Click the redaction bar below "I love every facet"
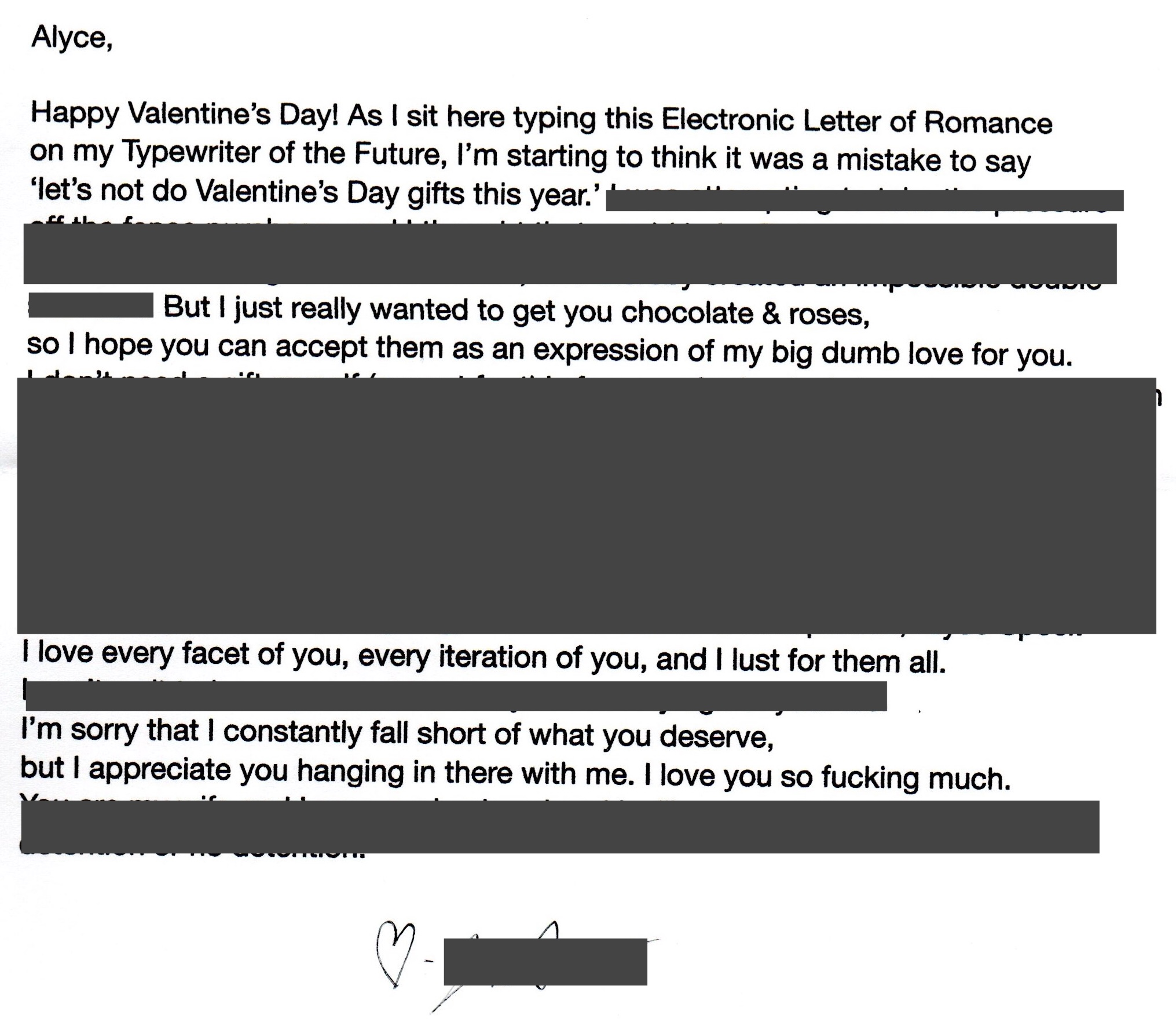1176x1019 pixels. click(456, 696)
